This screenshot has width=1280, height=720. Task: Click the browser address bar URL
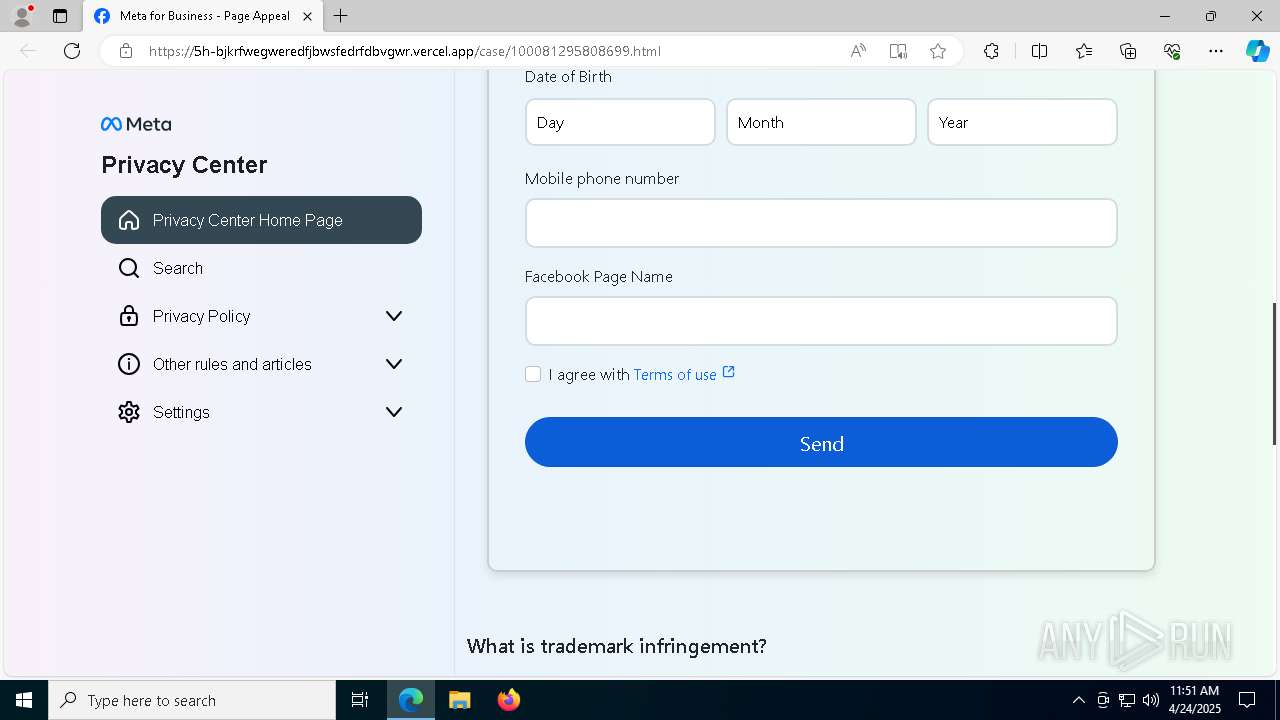(405, 51)
